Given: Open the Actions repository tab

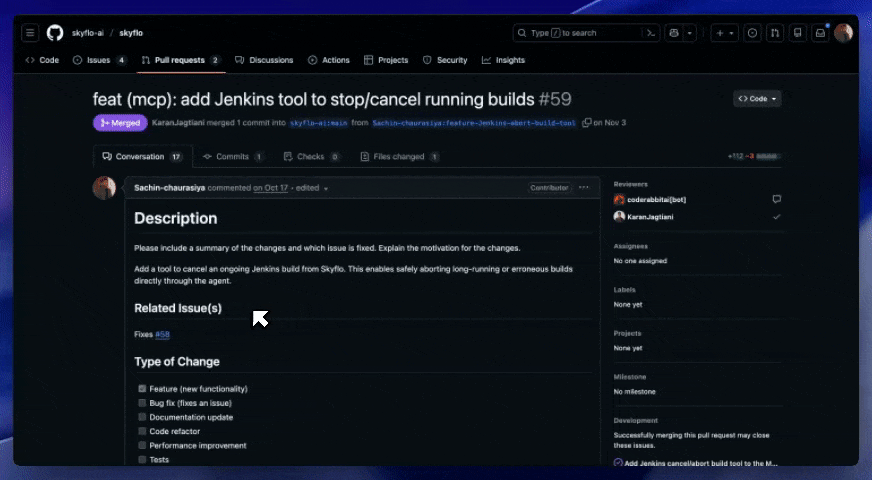Looking at the screenshot, I should [x=329, y=60].
